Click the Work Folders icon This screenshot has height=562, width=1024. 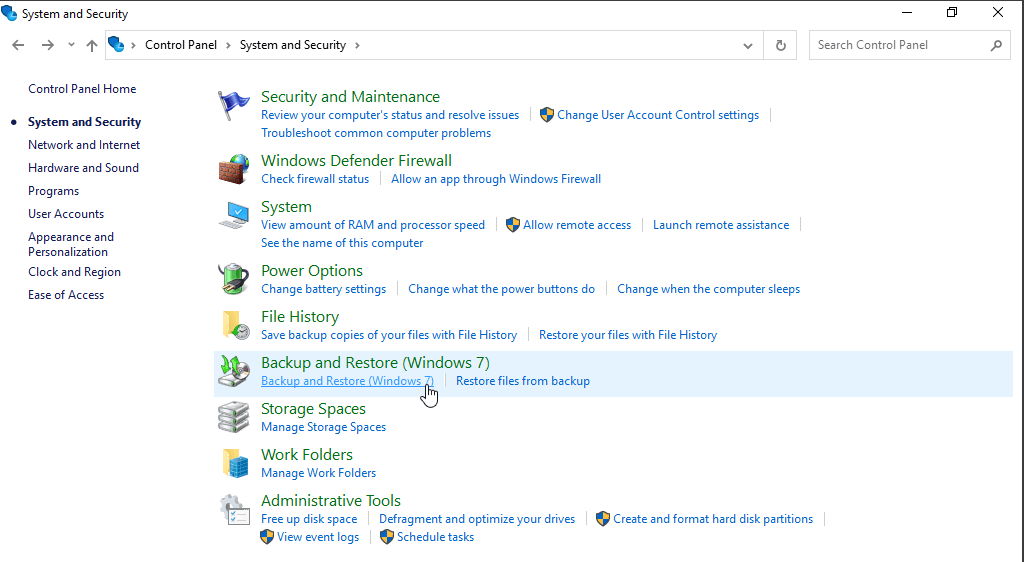click(234, 463)
